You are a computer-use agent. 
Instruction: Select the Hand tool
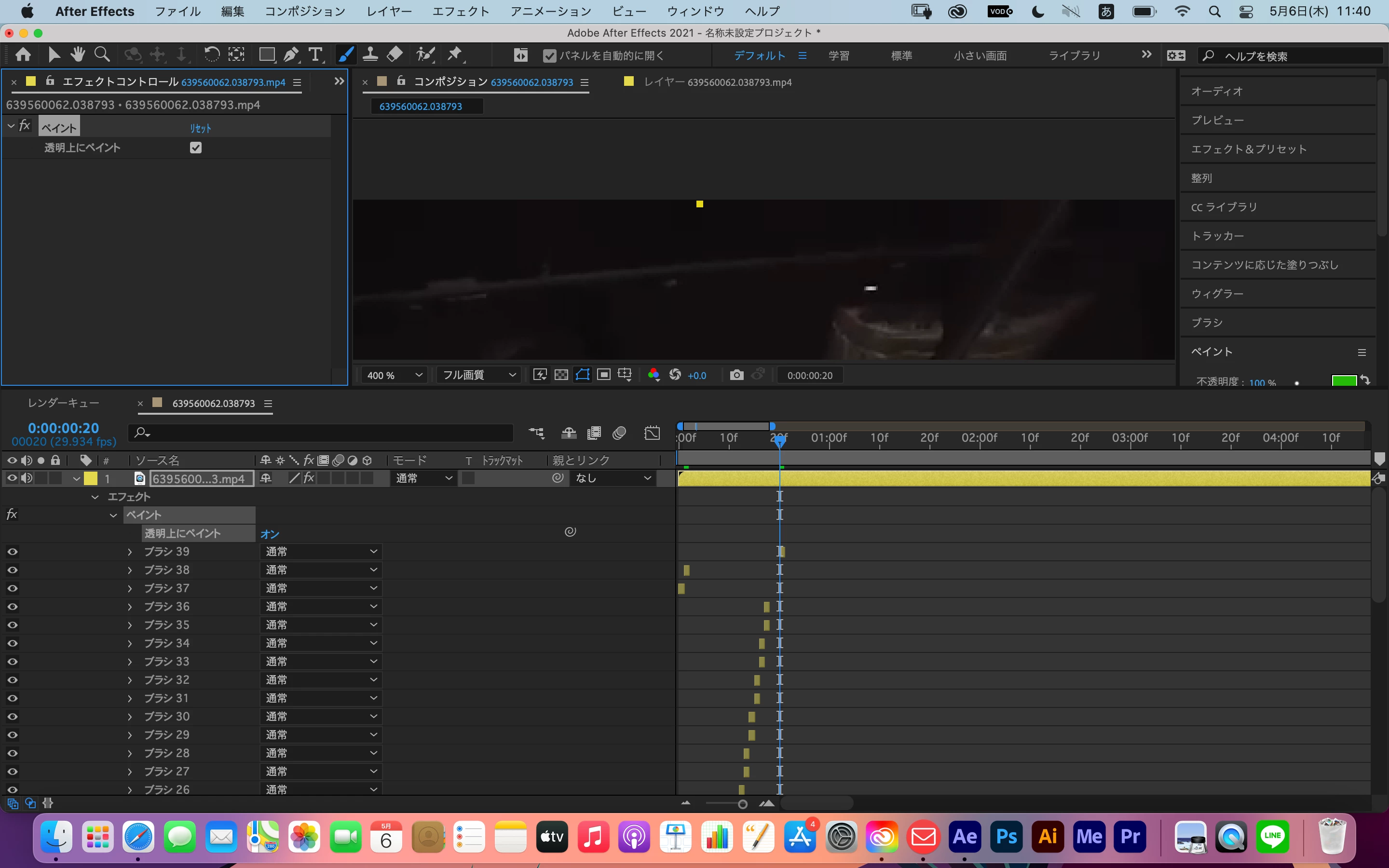tap(78, 55)
